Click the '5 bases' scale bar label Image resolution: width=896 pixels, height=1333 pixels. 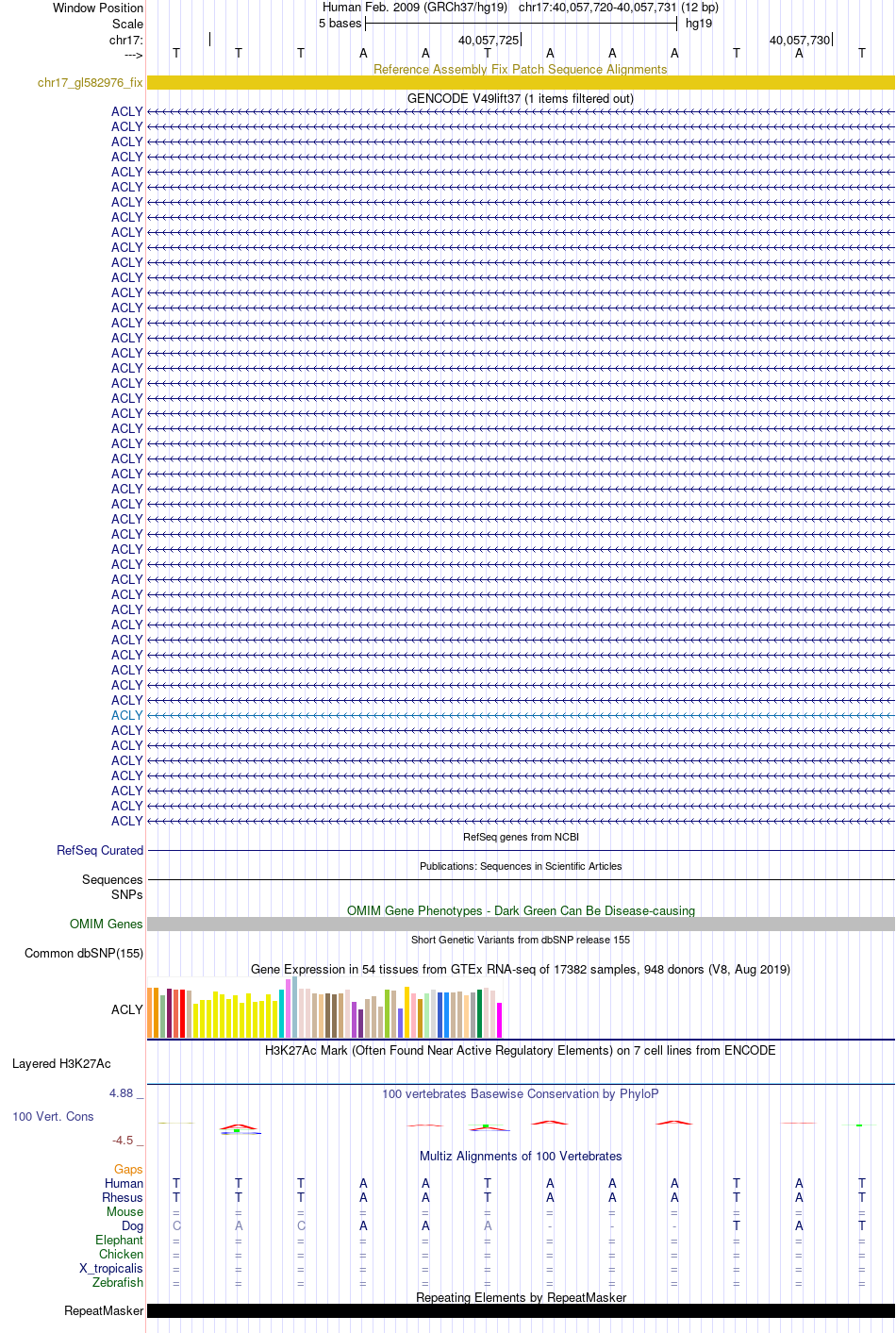click(340, 24)
